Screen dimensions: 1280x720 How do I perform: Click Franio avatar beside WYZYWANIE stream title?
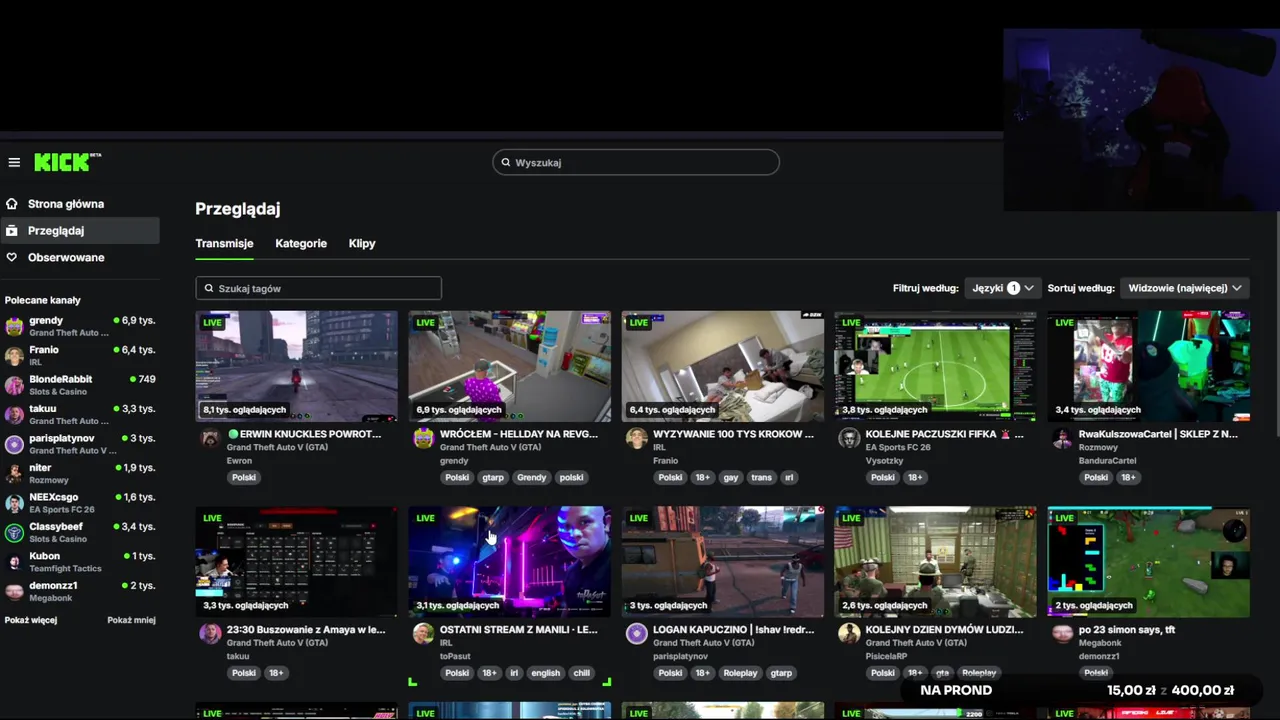coord(636,438)
